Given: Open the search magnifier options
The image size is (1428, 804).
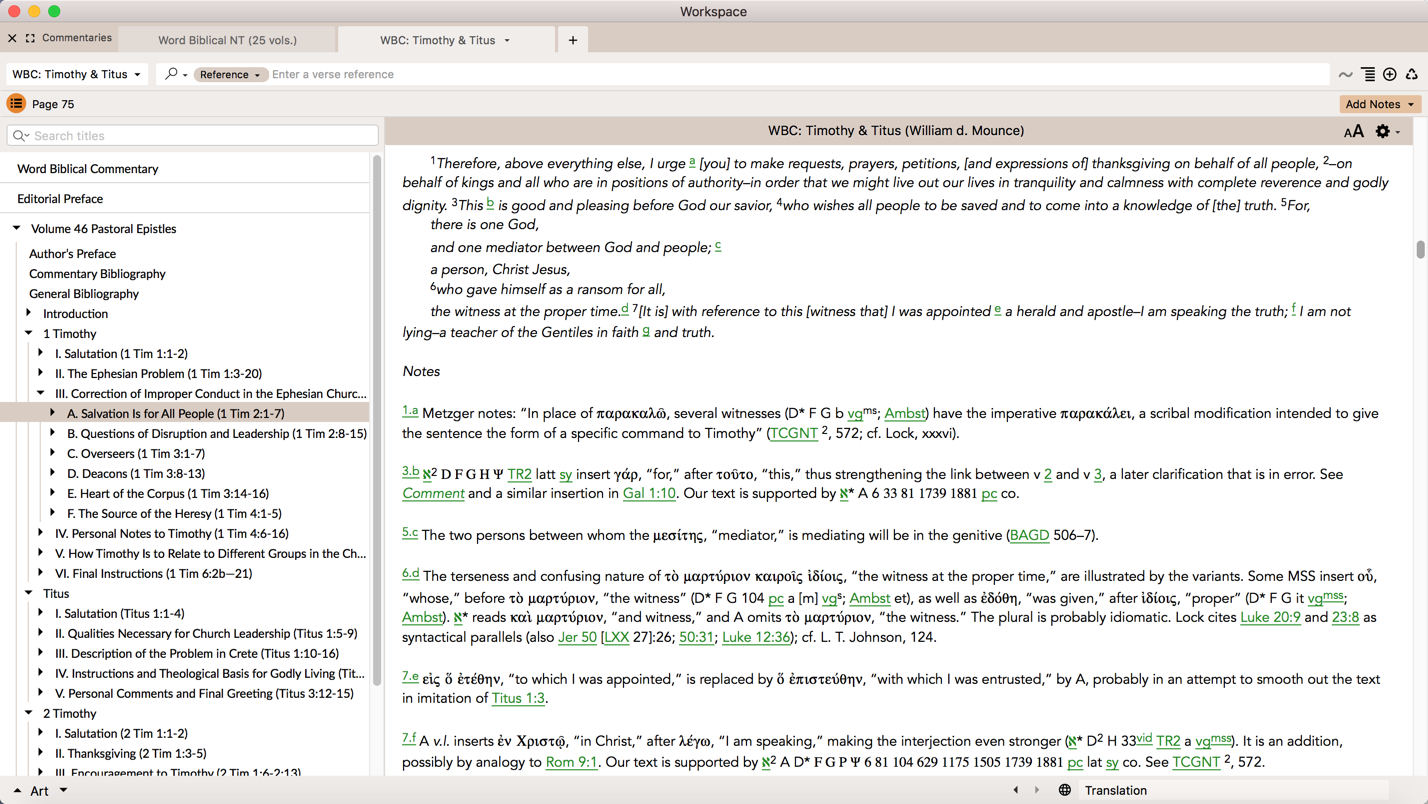Looking at the screenshot, I should tap(176, 74).
